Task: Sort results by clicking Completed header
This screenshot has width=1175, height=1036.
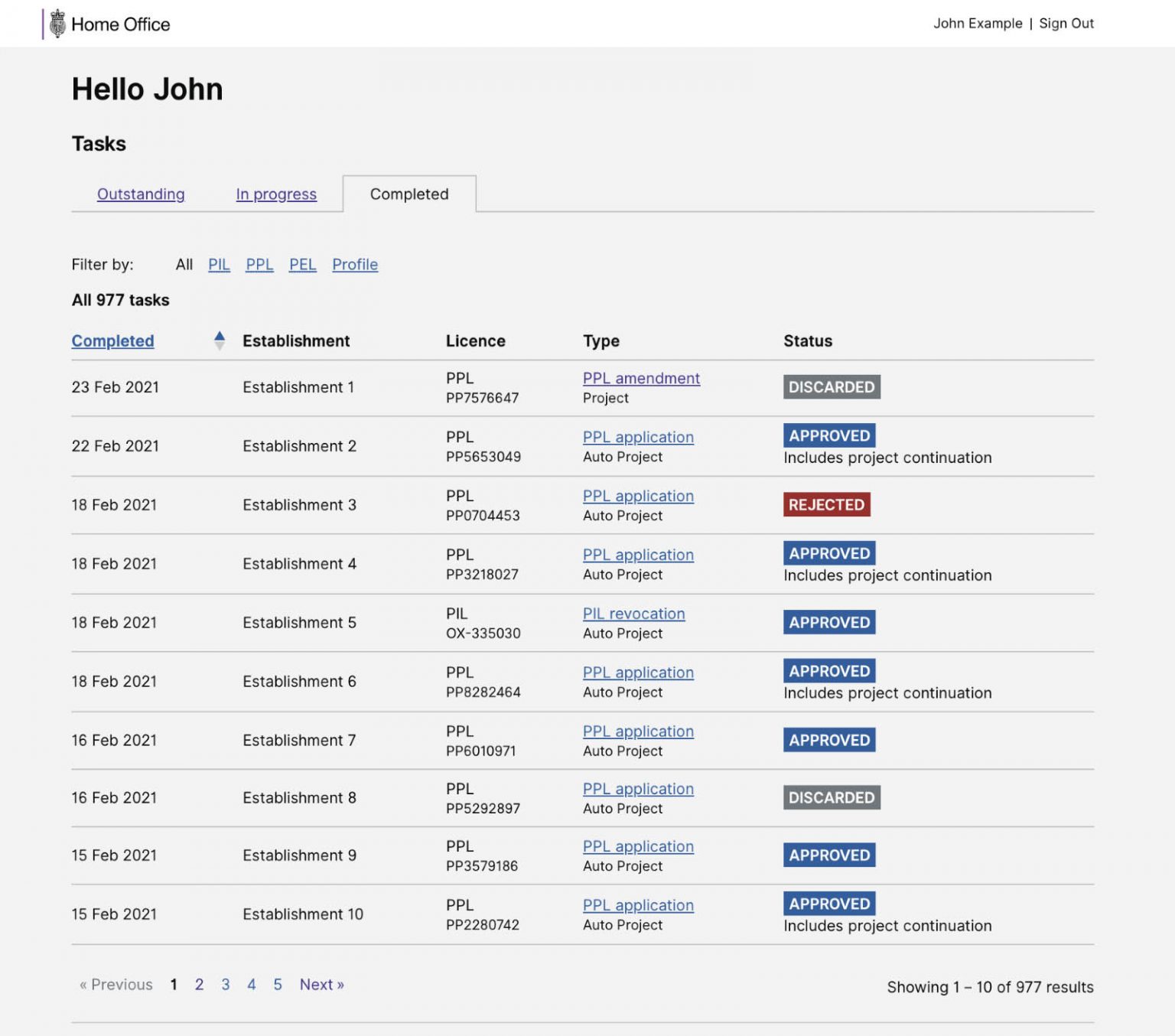Action: [x=112, y=341]
